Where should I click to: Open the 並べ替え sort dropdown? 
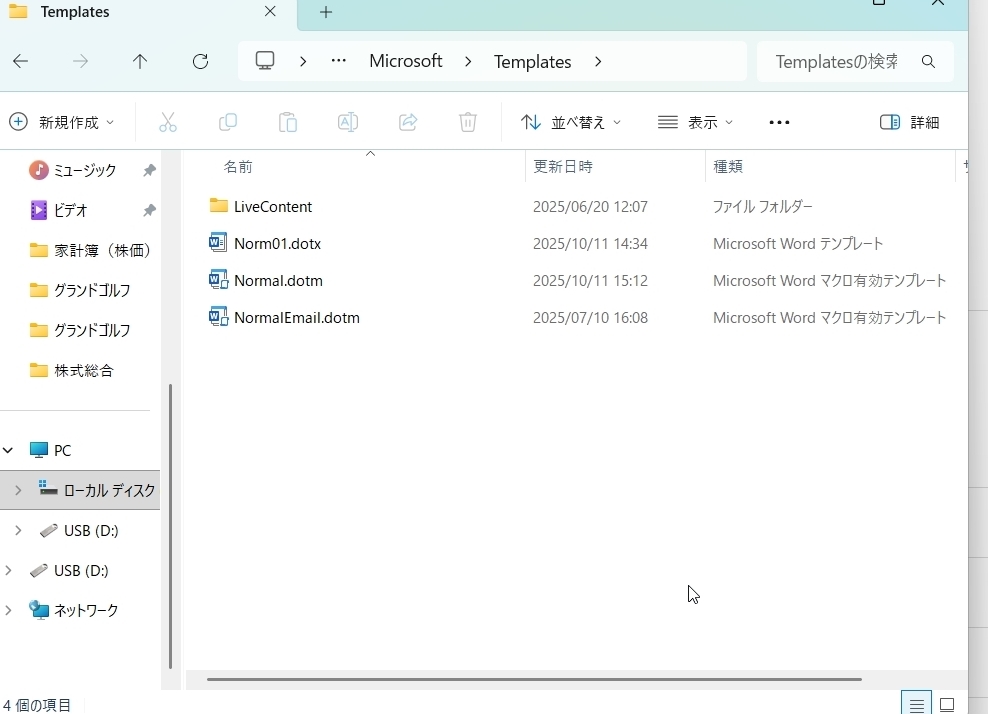click(x=571, y=122)
